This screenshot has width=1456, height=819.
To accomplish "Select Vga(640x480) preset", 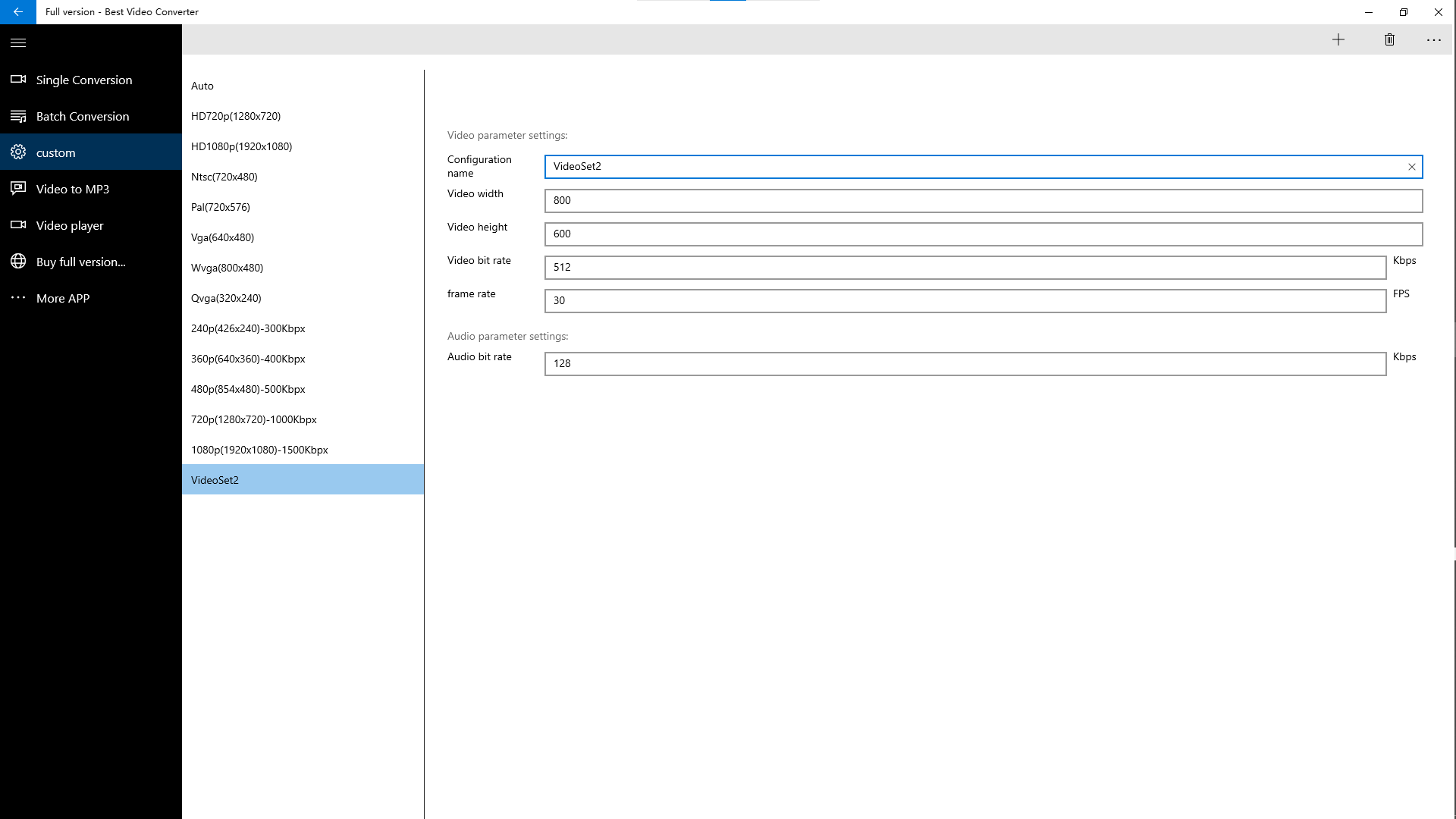I will pyautogui.click(x=303, y=237).
